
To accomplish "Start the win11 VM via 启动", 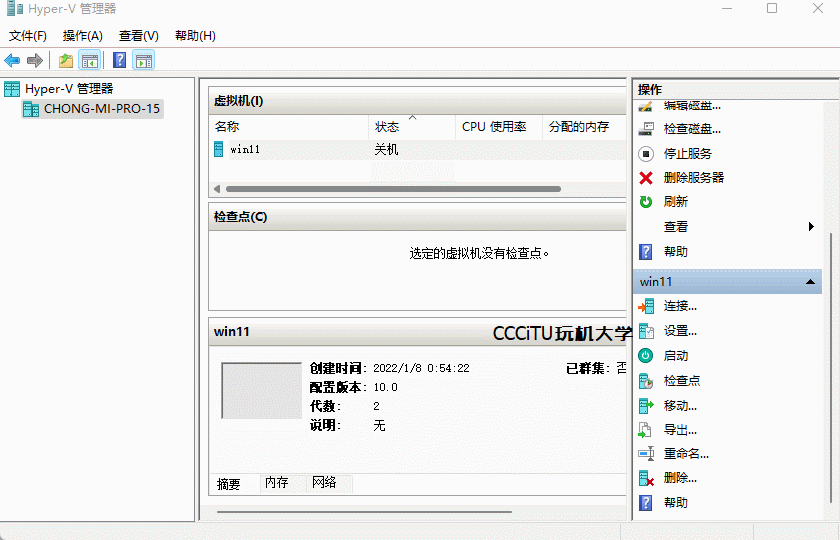I will pyautogui.click(x=675, y=356).
